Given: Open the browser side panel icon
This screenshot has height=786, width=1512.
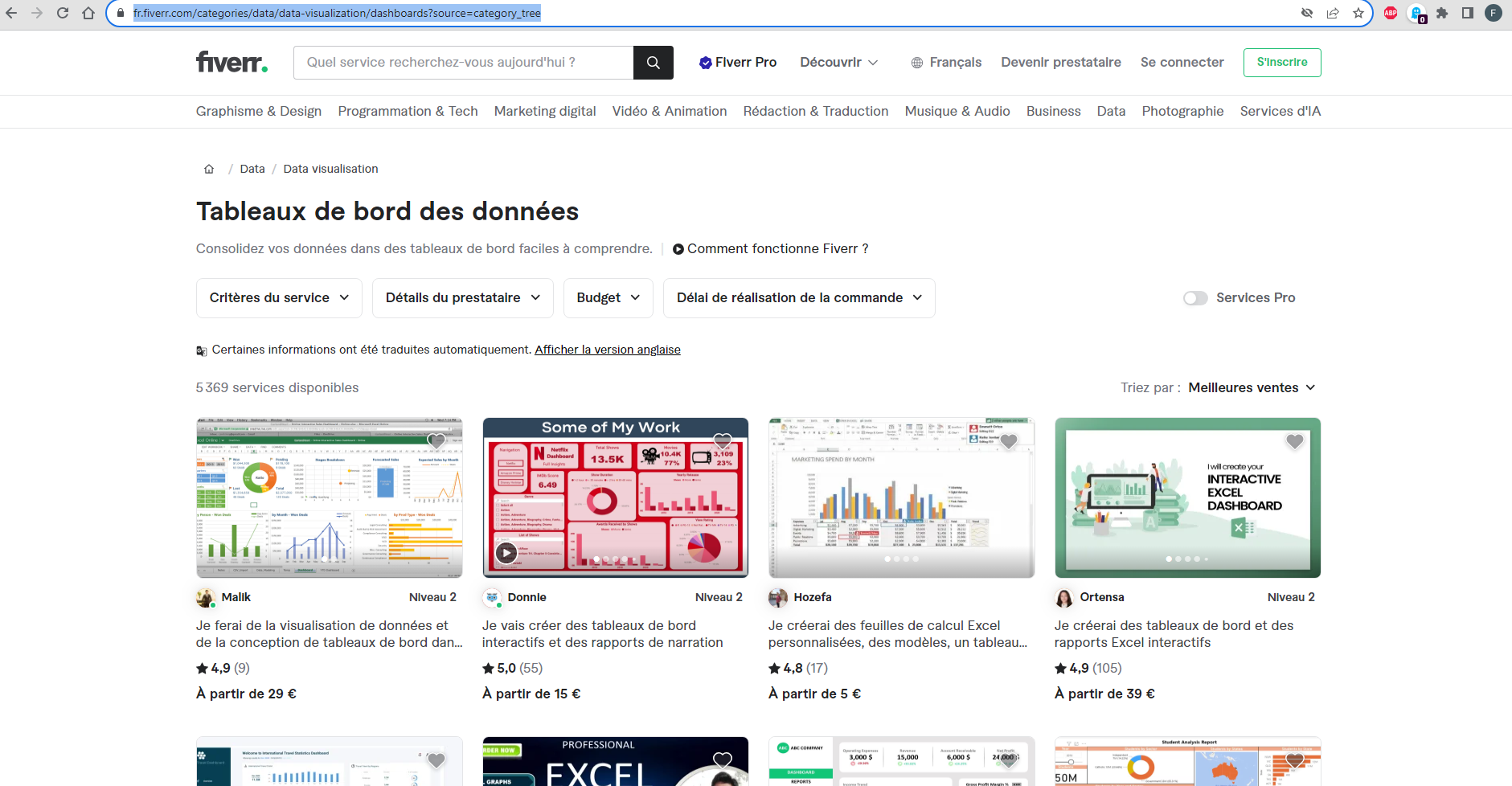Looking at the screenshot, I should pyautogui.click(x=1468, y=13).
